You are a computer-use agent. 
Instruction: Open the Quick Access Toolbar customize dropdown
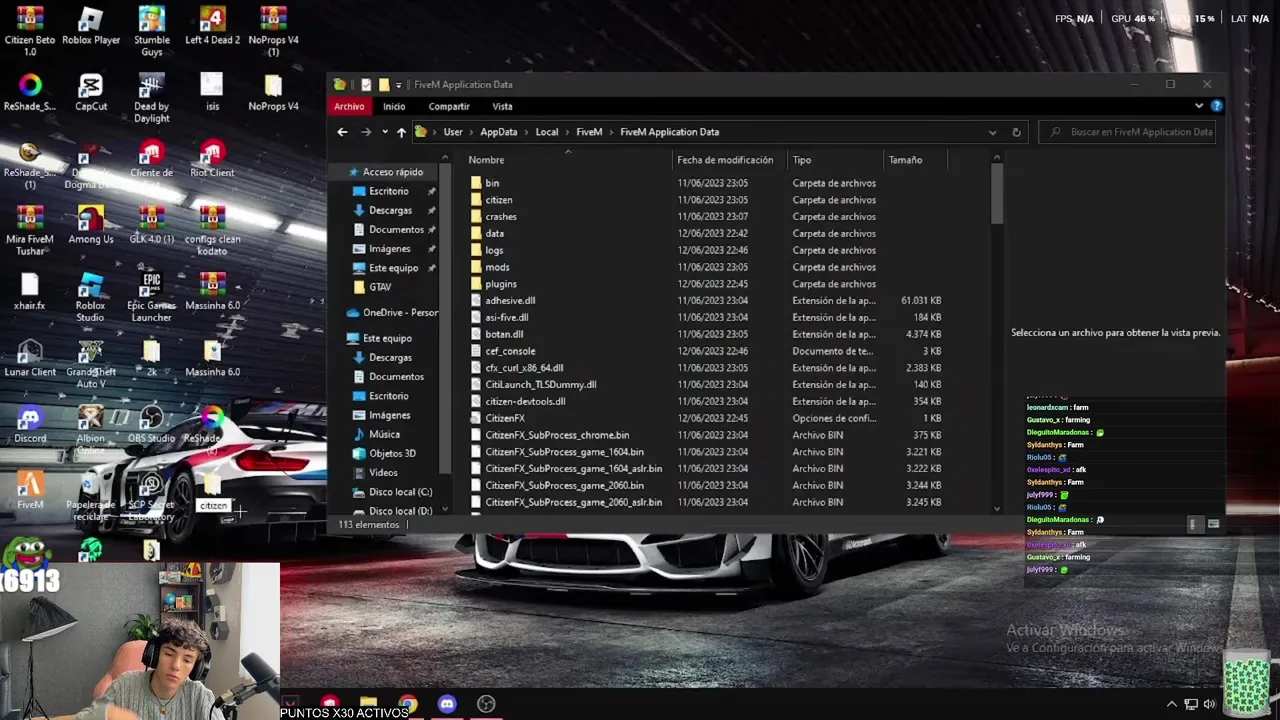tap(398, 85)
